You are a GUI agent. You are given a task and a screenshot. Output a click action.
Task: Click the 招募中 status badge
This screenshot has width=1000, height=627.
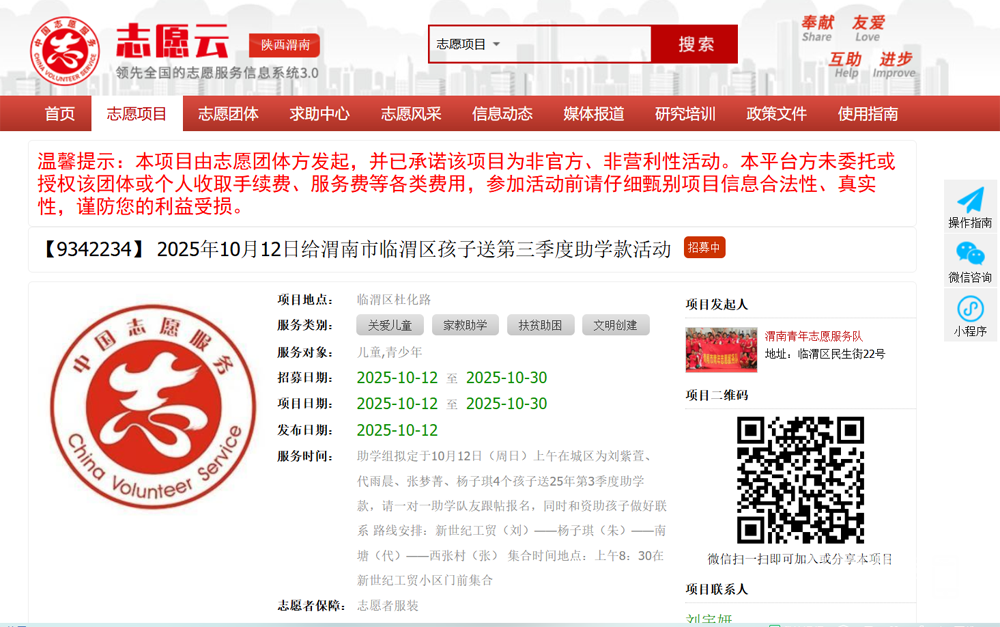[x=704, y=248]
